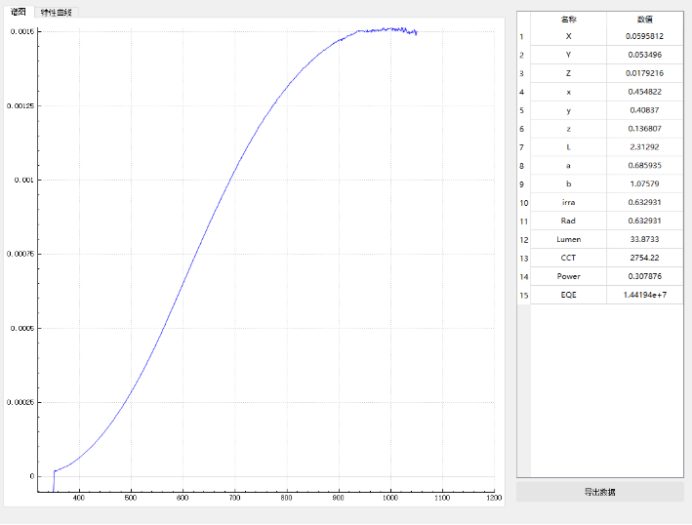This screenshot has width=692, height=525.
Task: Click the EQE value 1.44194e+7
Action: pyautogui.click(x=645, y=294)
